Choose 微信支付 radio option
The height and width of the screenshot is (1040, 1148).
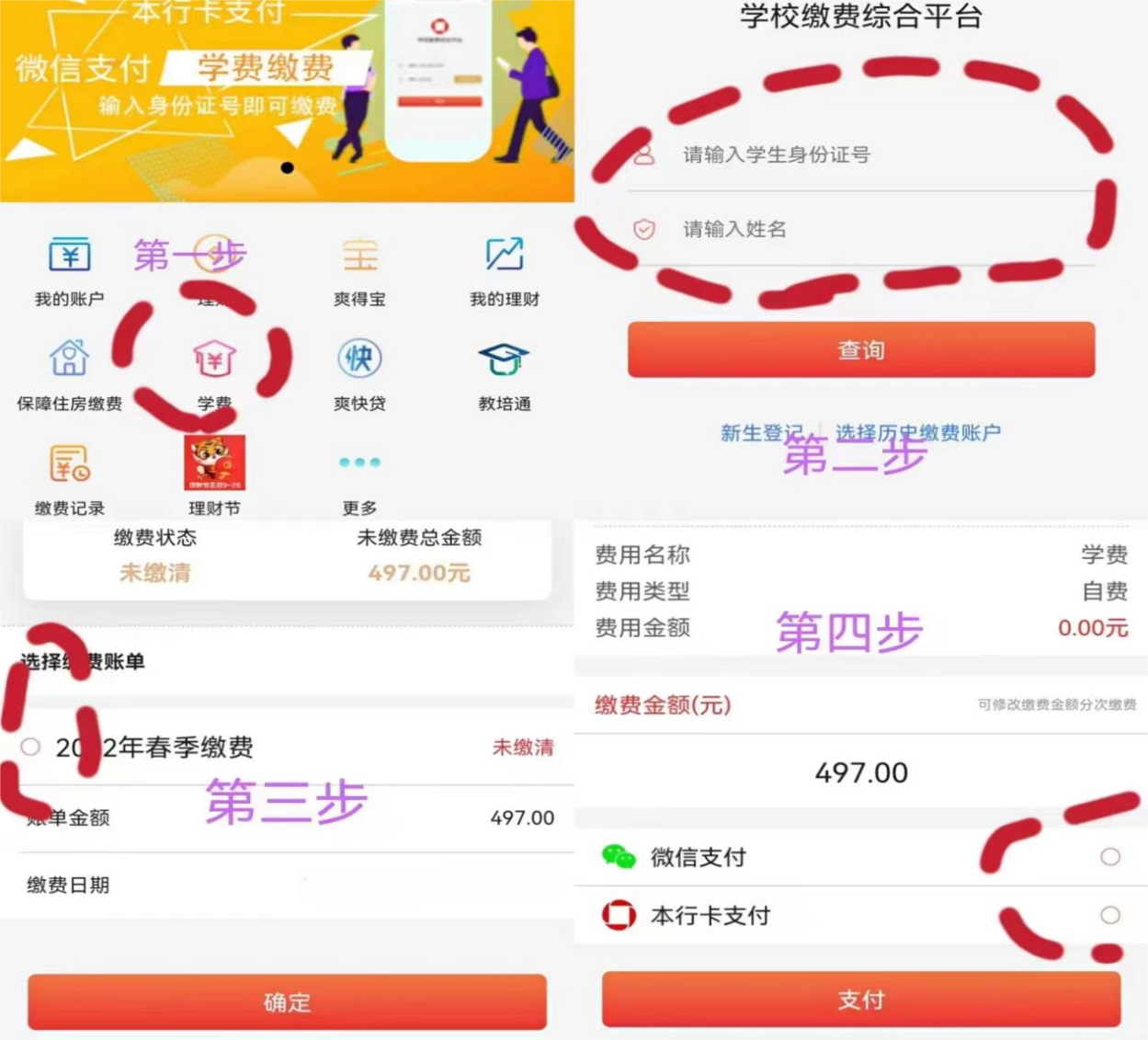[x=1110, y=857]
